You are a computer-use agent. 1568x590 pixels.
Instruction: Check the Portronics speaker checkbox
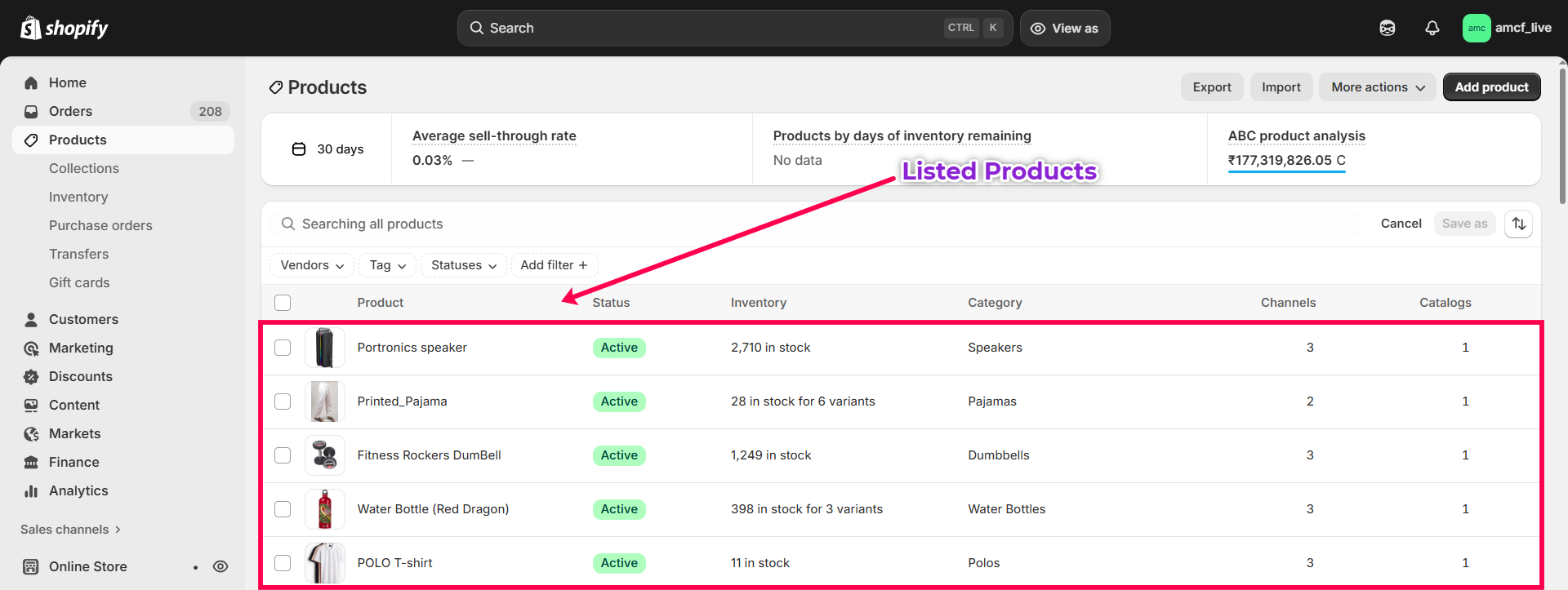pos(283,348)
